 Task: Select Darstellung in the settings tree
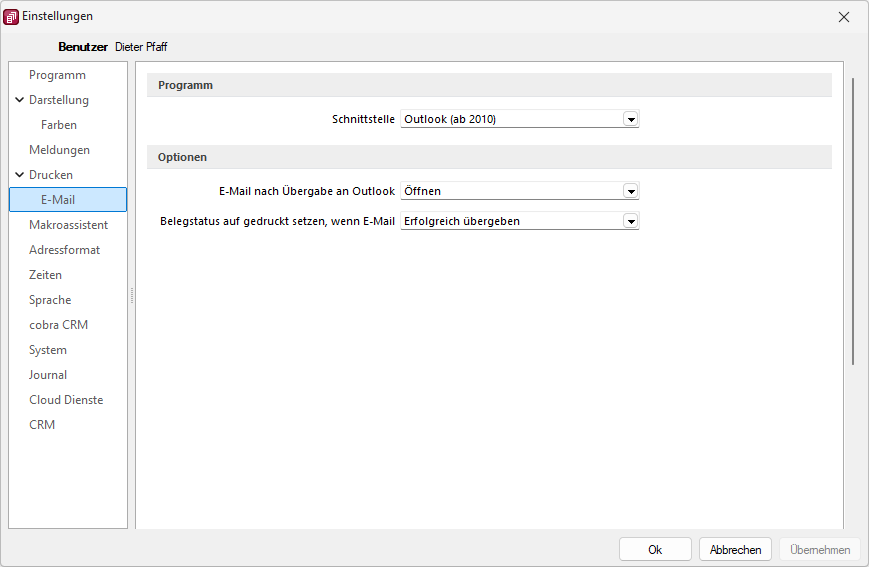tap(59, 100)
